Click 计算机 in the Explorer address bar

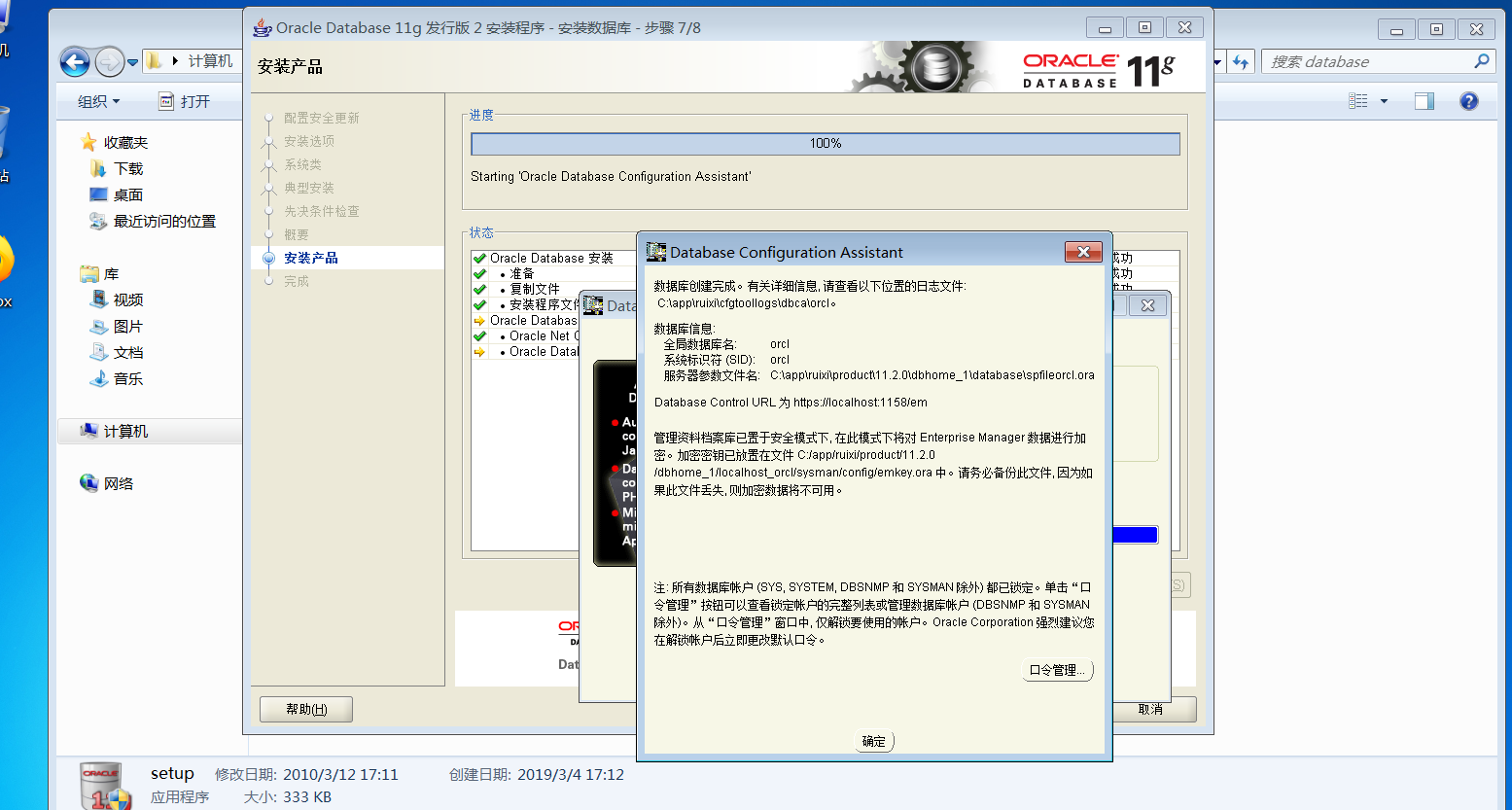pos(210,60)
